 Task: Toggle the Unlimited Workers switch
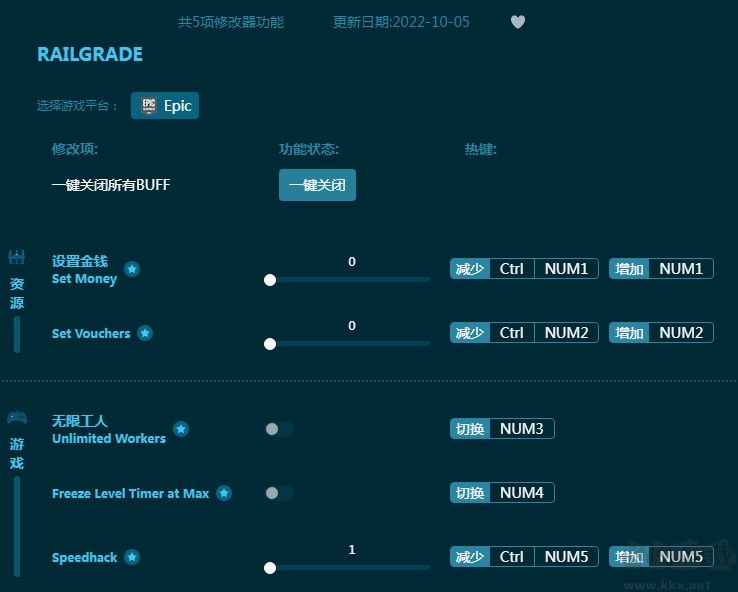tap(279, 429)
